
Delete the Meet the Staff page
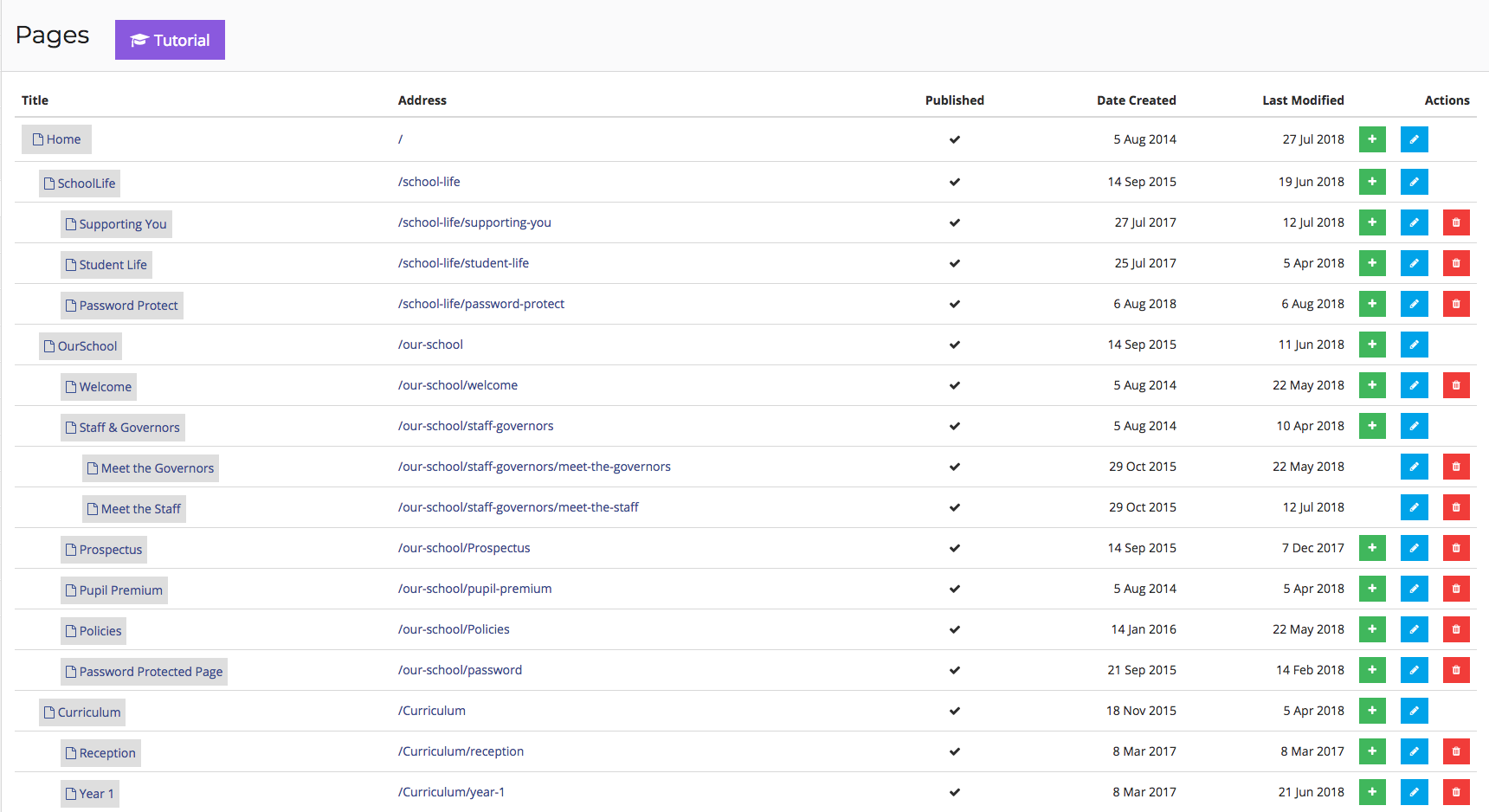tap(1455, 507)
